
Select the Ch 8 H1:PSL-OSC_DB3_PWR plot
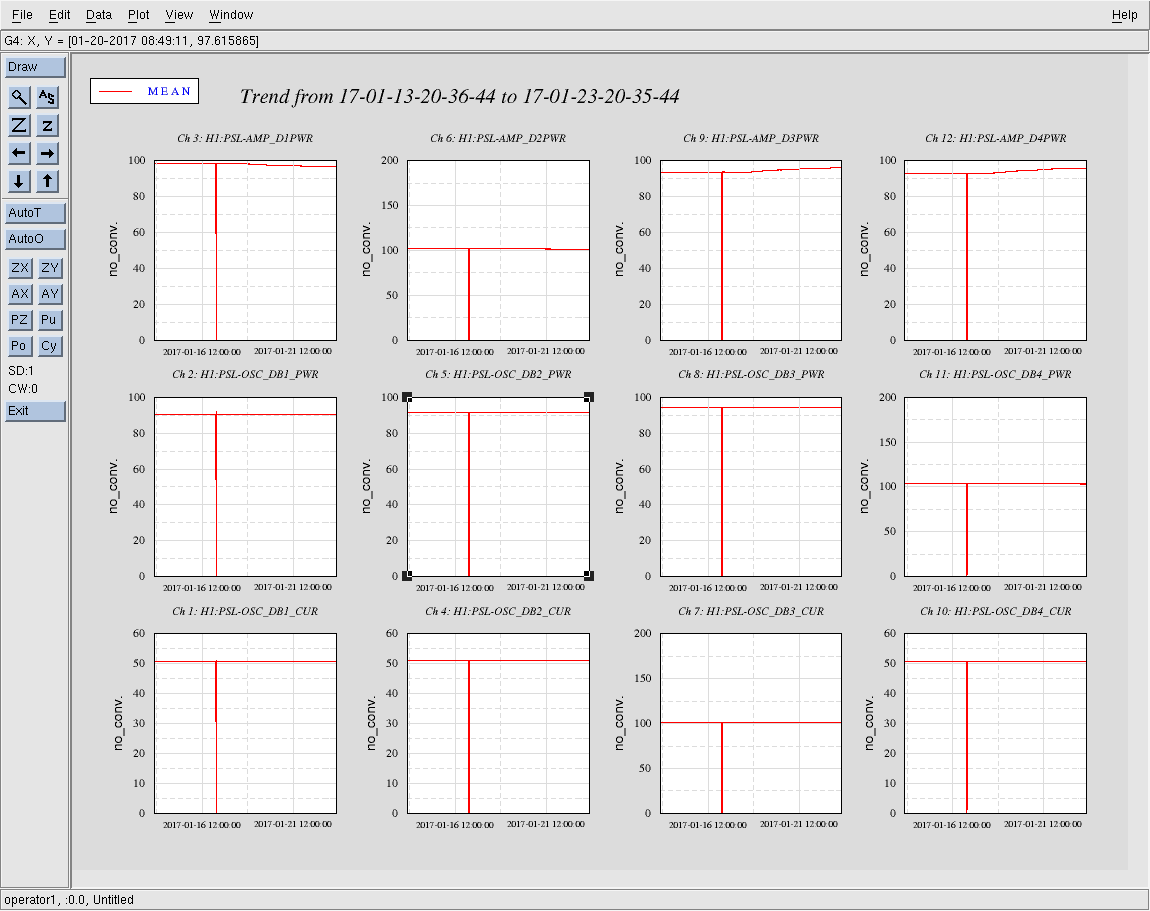751,487
